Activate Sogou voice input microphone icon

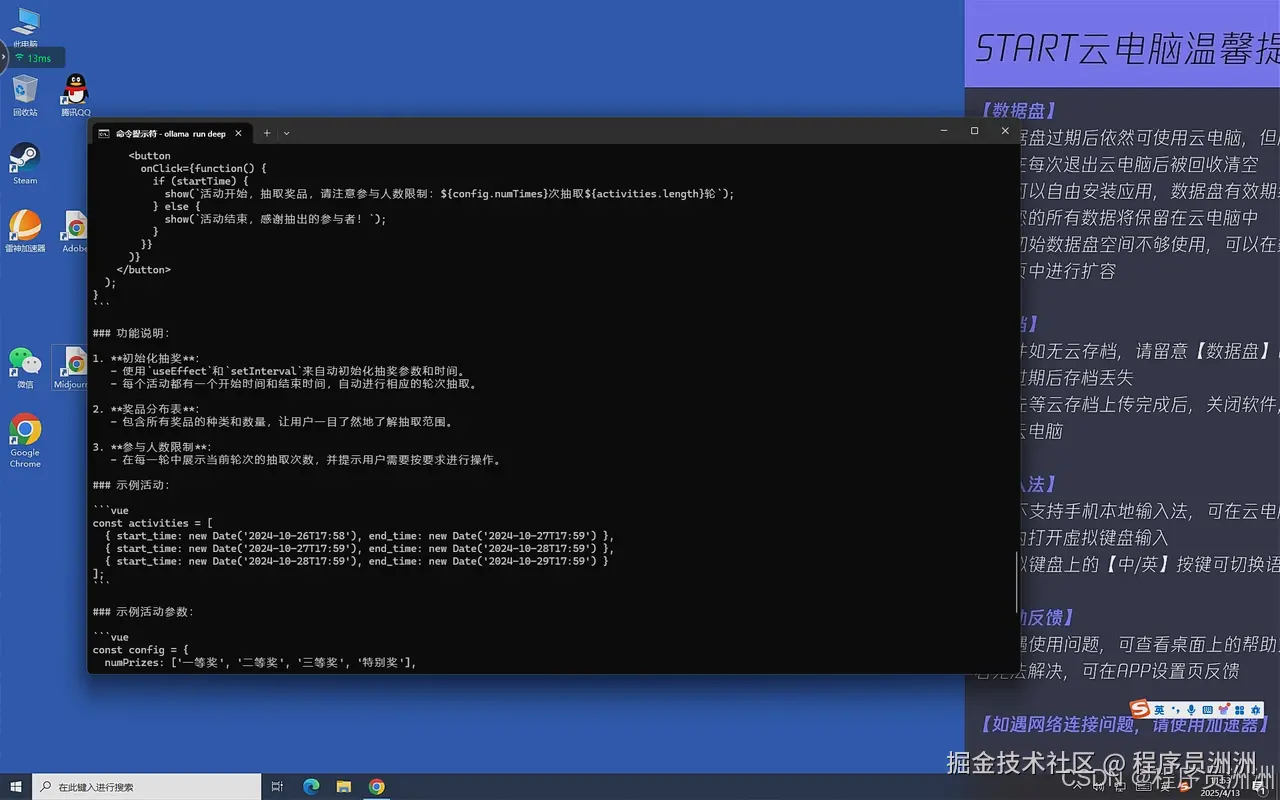[1191, 710]
